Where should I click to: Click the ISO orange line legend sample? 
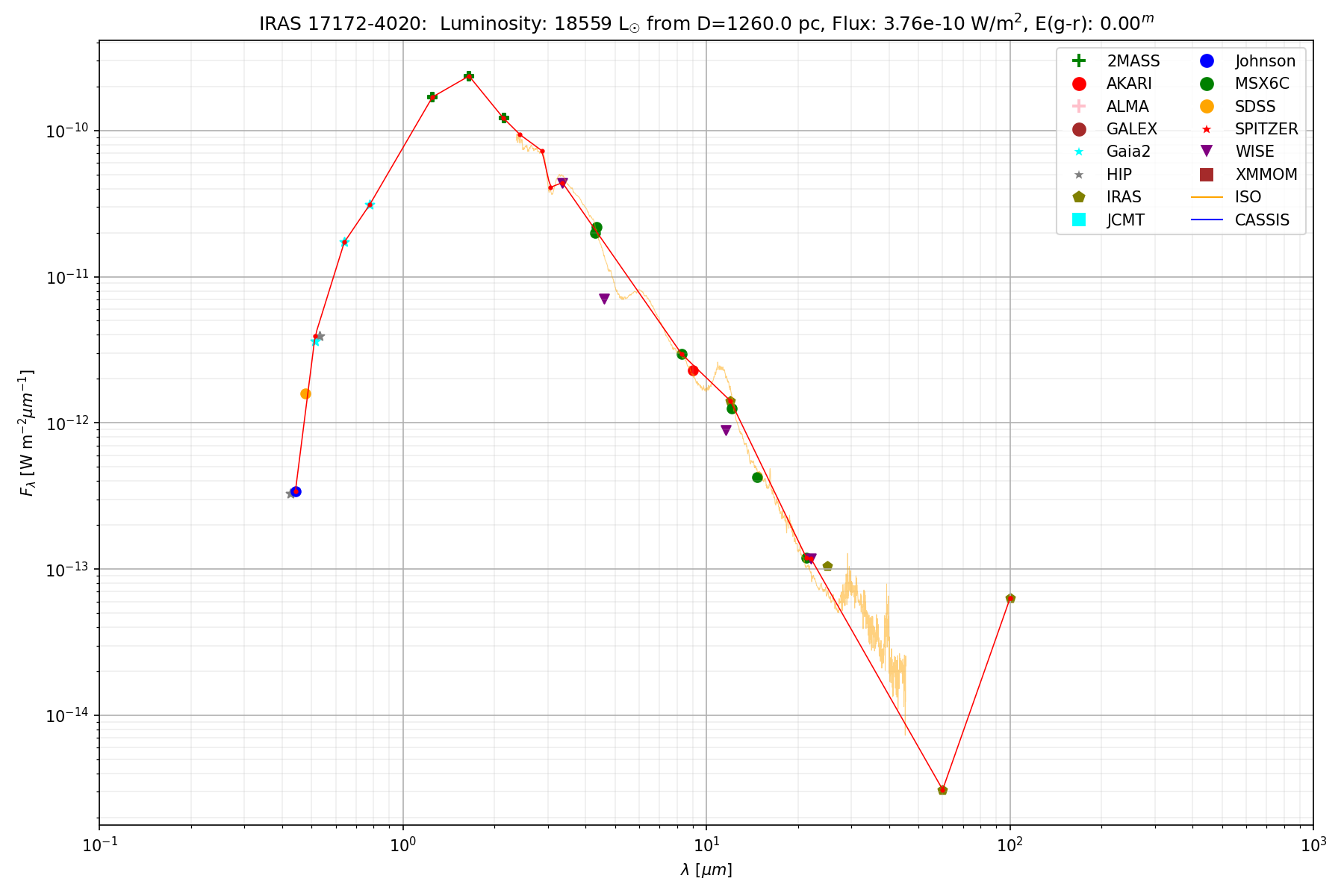[1207, 197]
